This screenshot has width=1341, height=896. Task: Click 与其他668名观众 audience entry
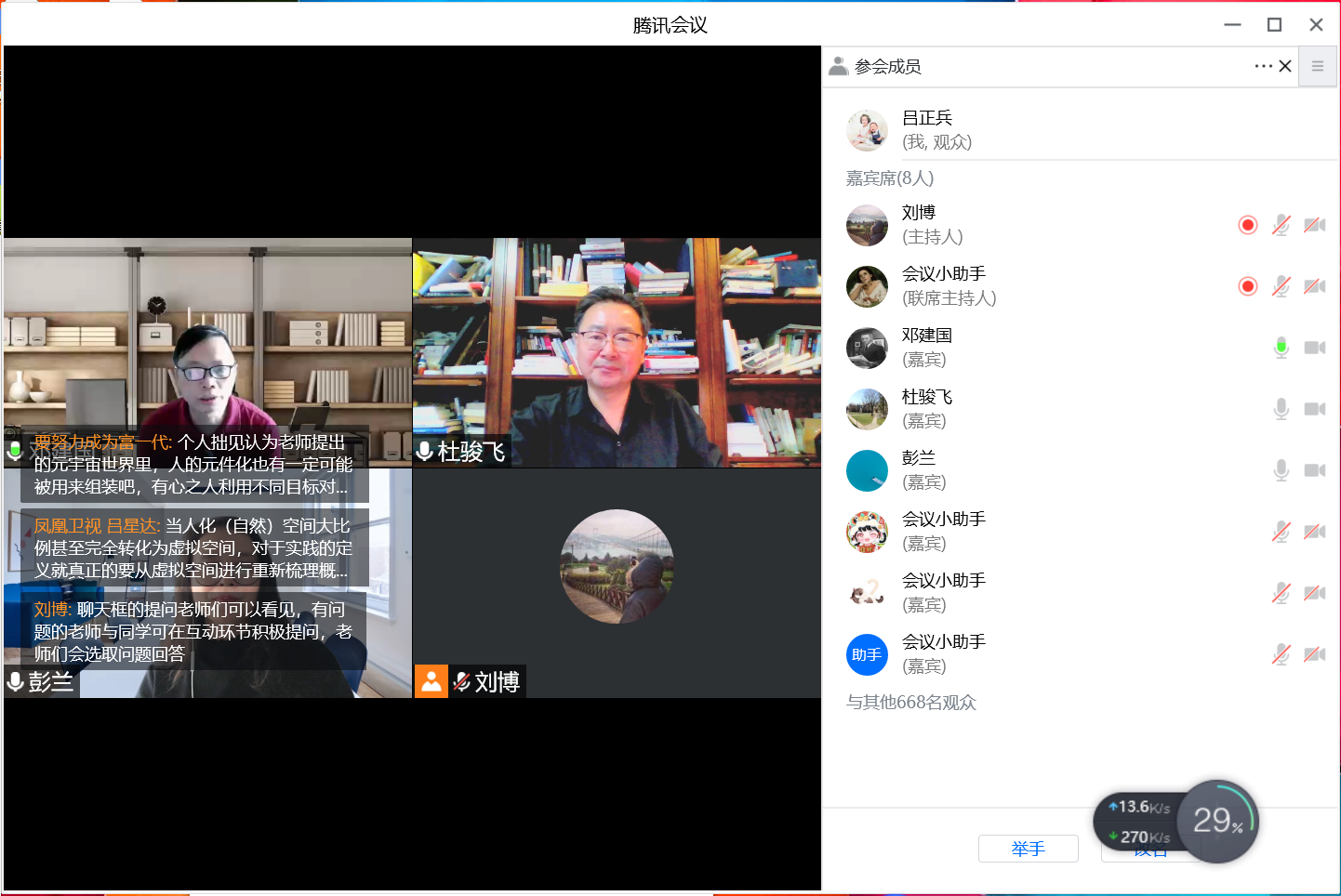coord(911,703)
